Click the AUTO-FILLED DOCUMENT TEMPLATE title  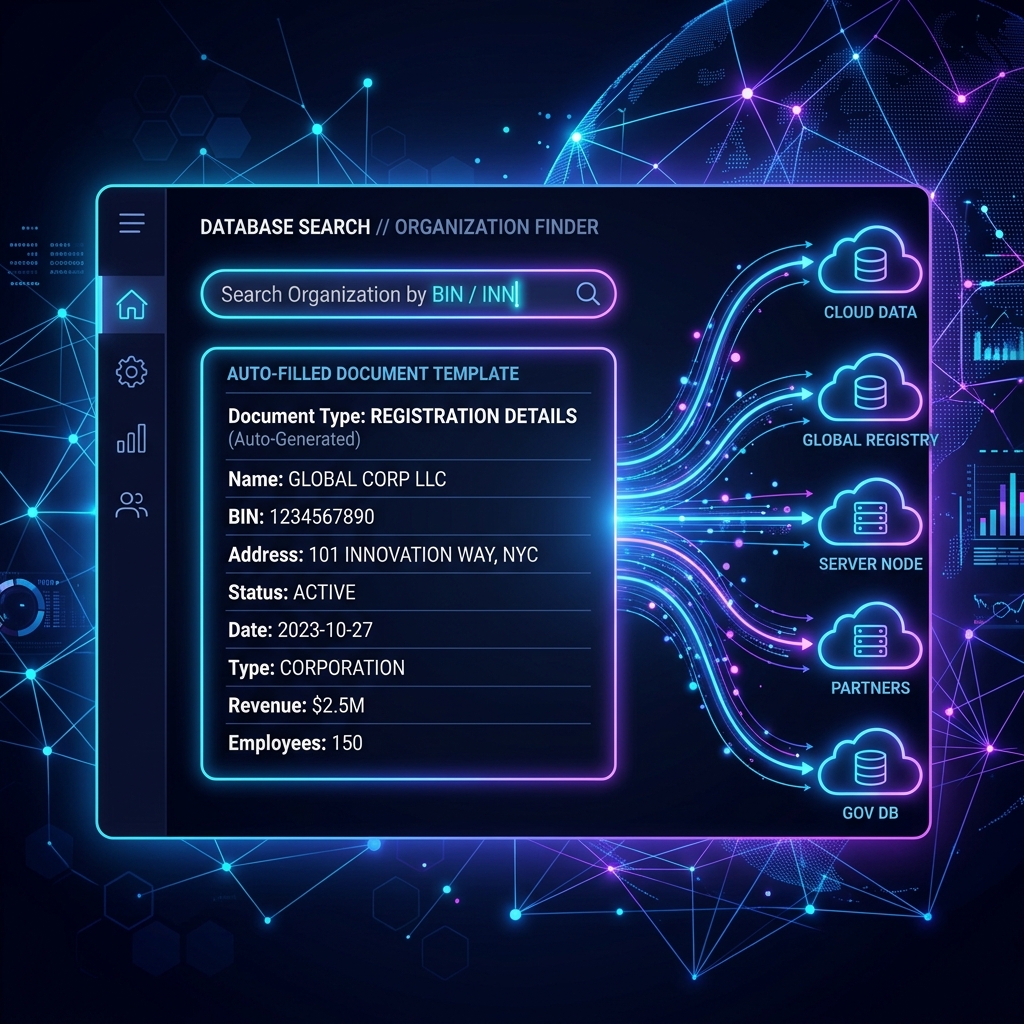pos(373,374)
